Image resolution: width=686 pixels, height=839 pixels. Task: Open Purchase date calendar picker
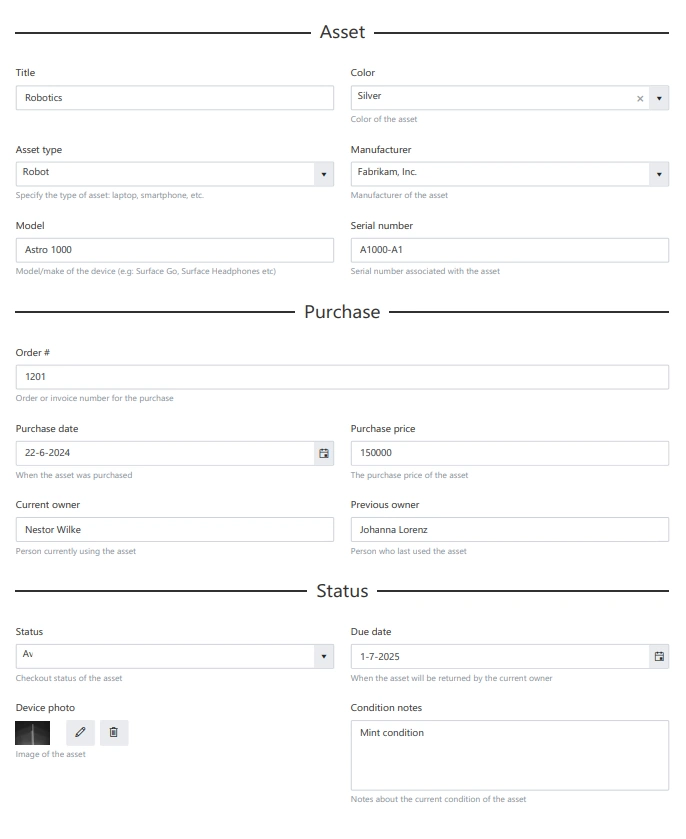[324, 454]
